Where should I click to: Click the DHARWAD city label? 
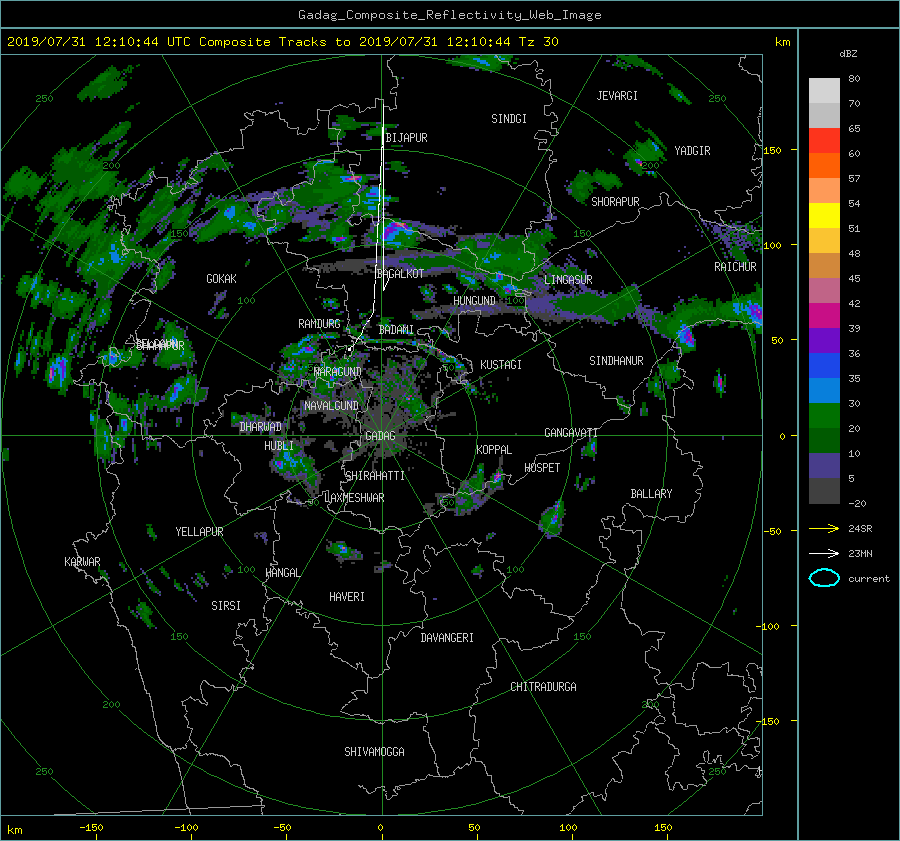point(261,427)
